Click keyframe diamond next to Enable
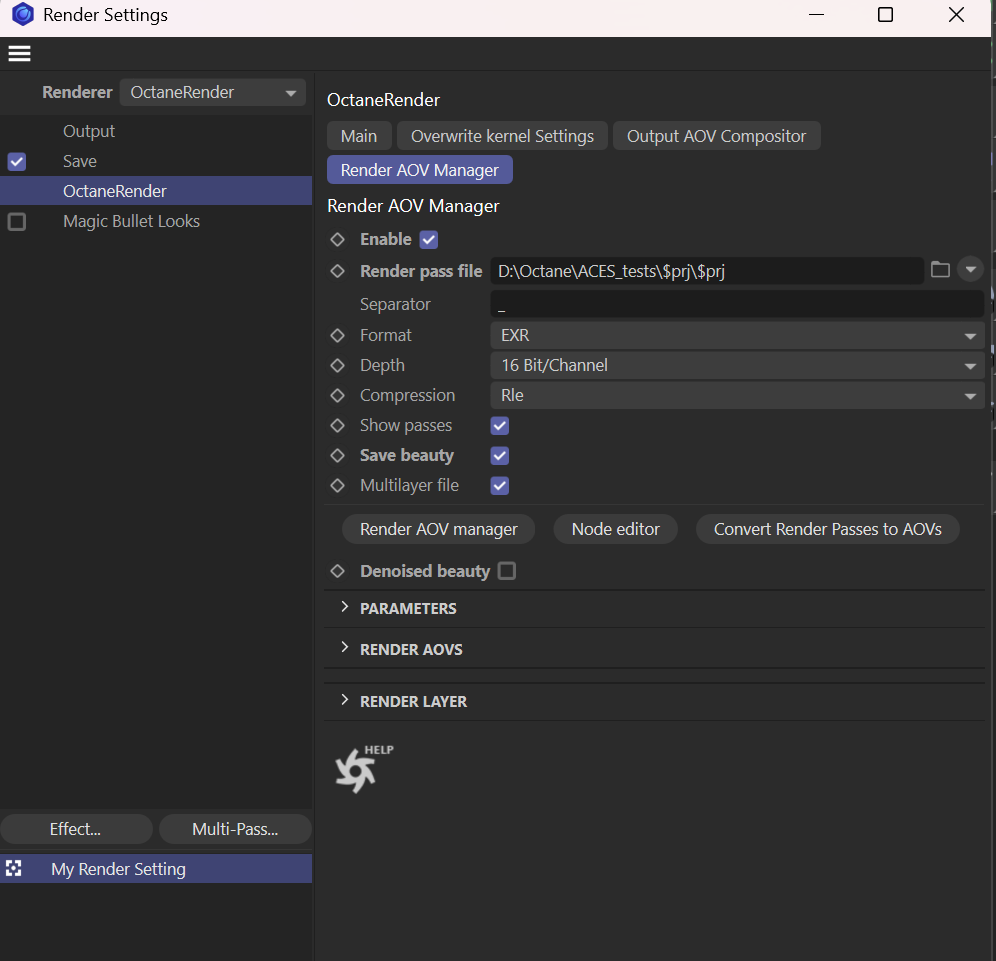This screenshot has width=996, height=961. 337,239
